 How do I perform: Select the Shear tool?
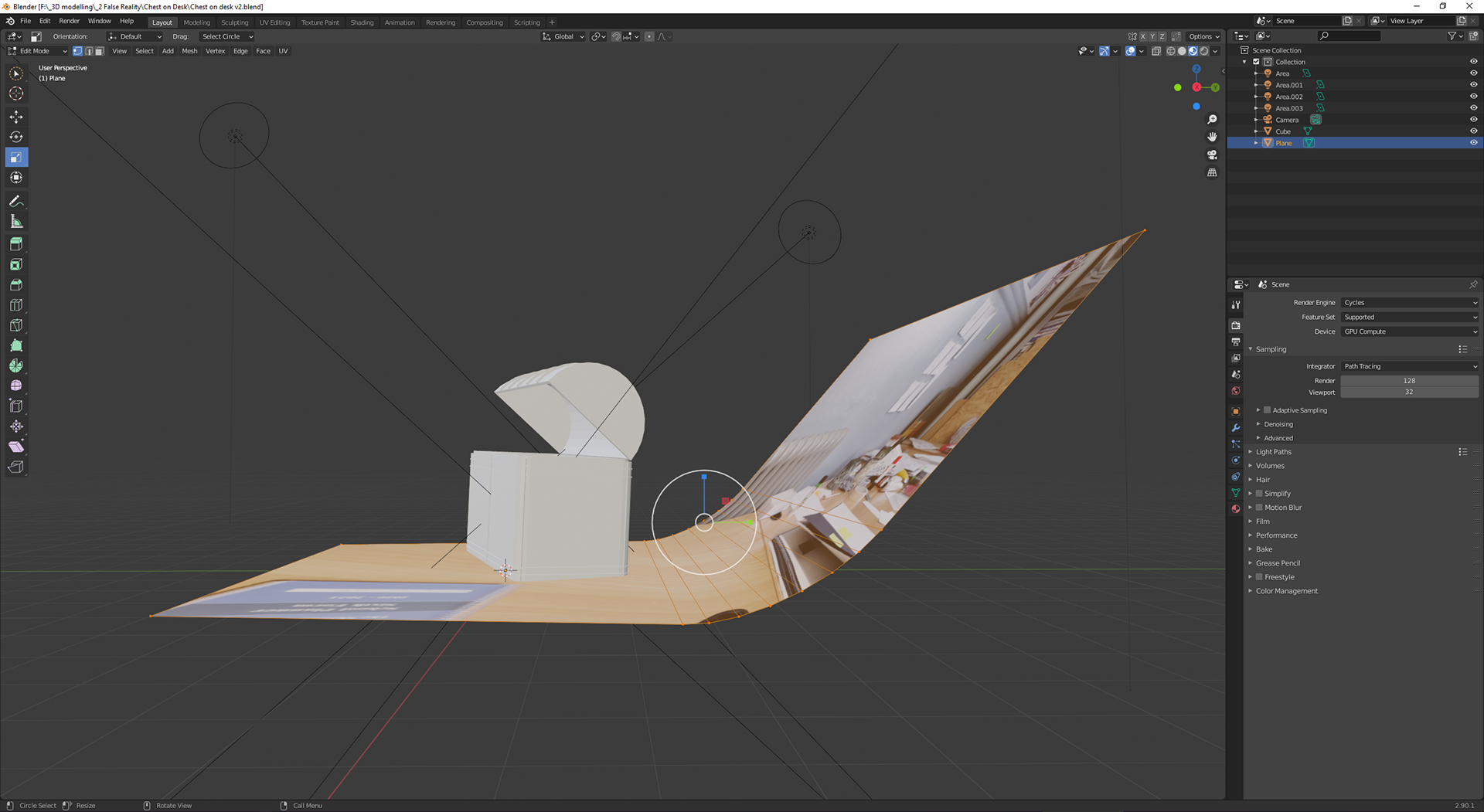pos(16,447)
